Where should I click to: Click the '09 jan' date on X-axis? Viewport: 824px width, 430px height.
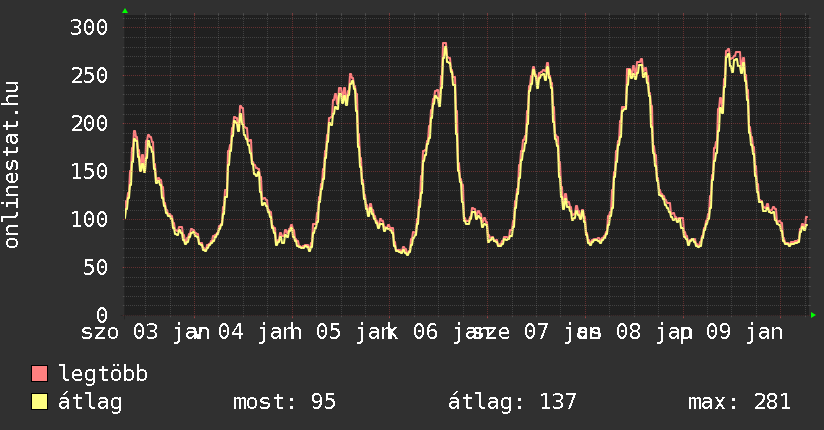coord(743,332)
